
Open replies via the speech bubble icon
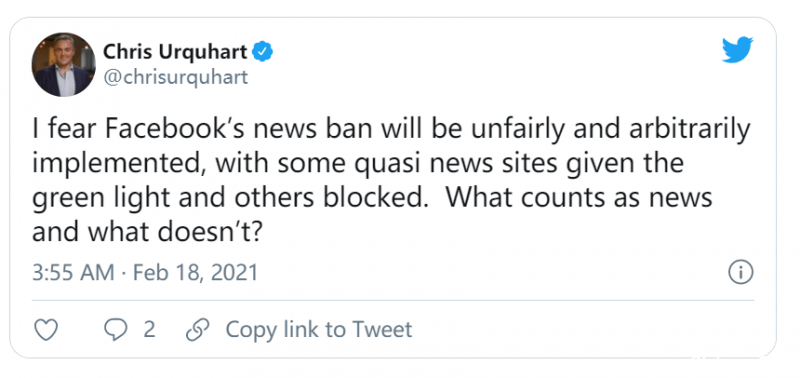[x=115, y=330]
